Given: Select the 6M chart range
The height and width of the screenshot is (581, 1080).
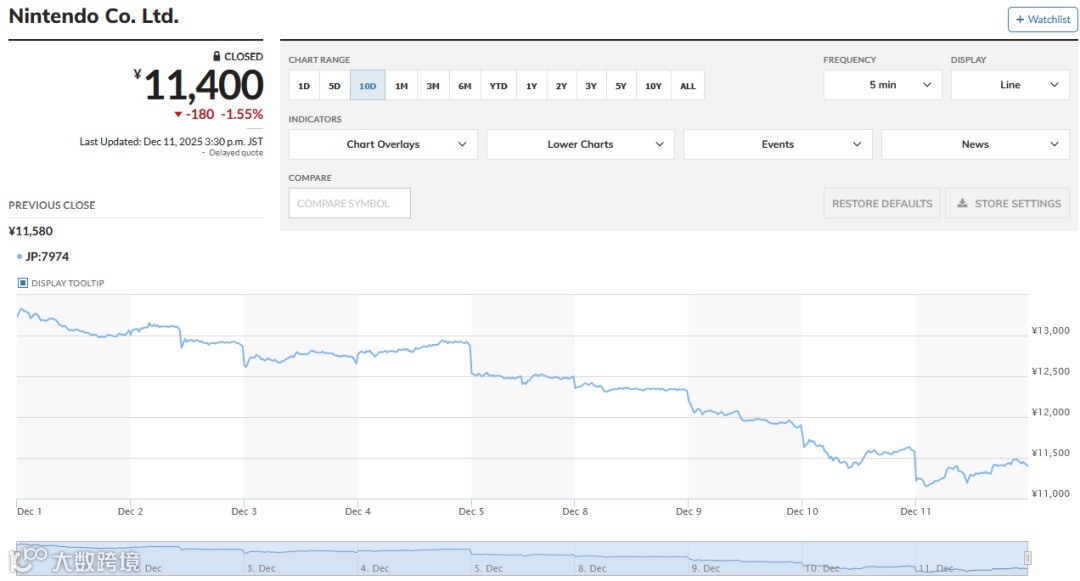Looking at the screenshot, I should coord(465,86).
